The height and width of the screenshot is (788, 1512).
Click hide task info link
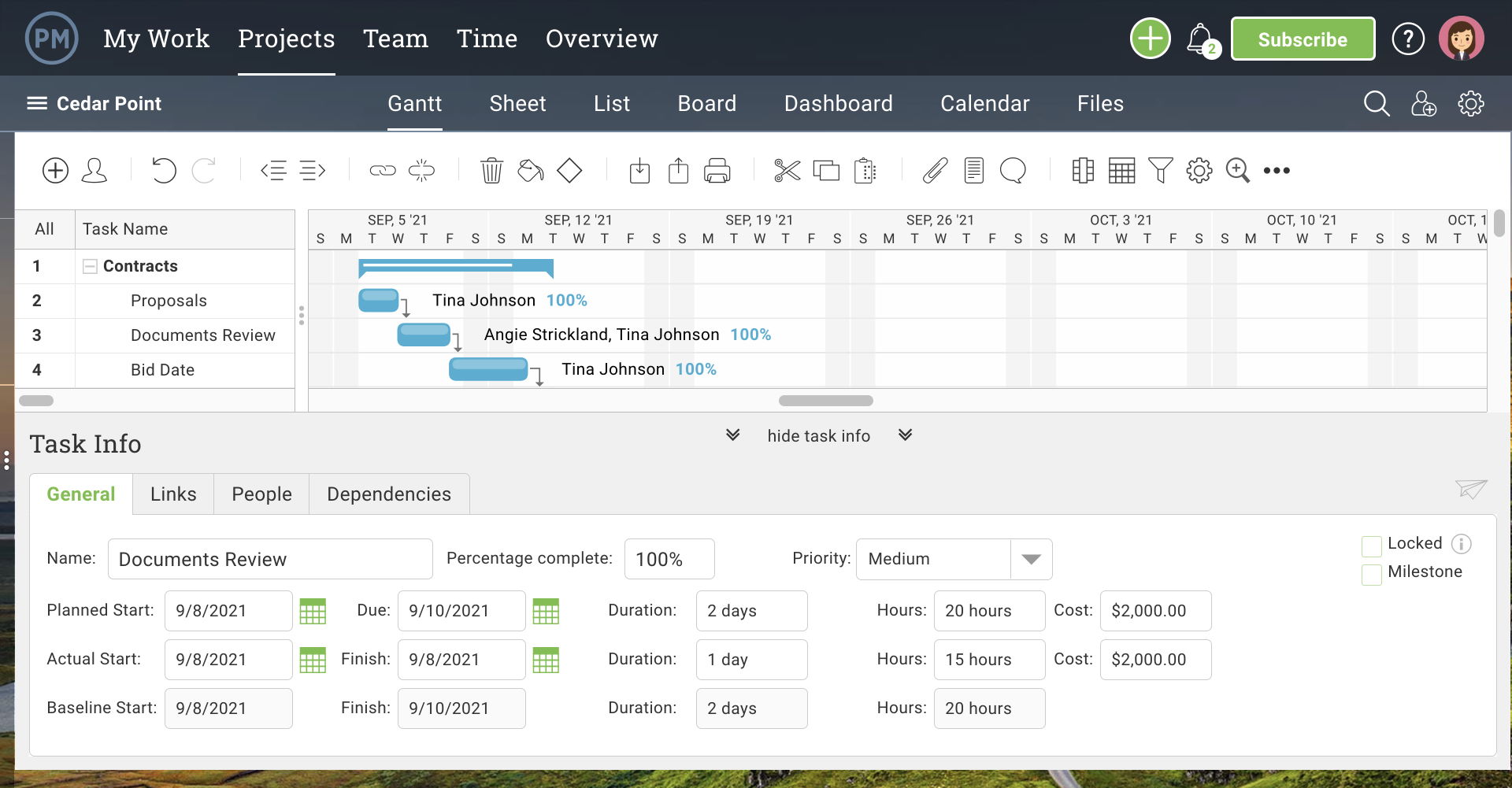tap(818, 436)
